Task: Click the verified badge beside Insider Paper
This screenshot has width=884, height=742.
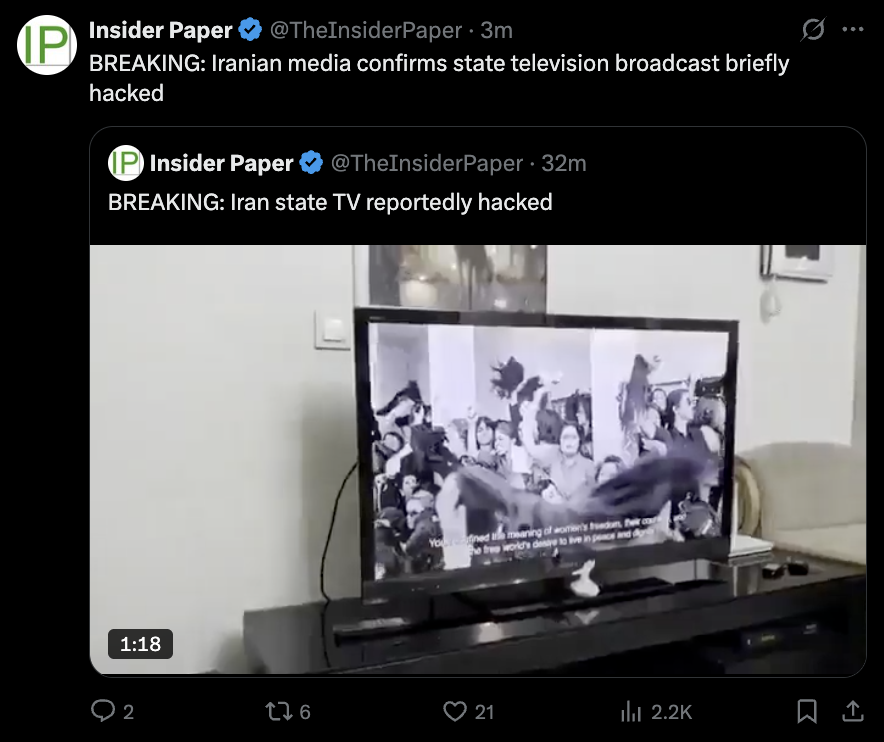Action: pos(250,30)
